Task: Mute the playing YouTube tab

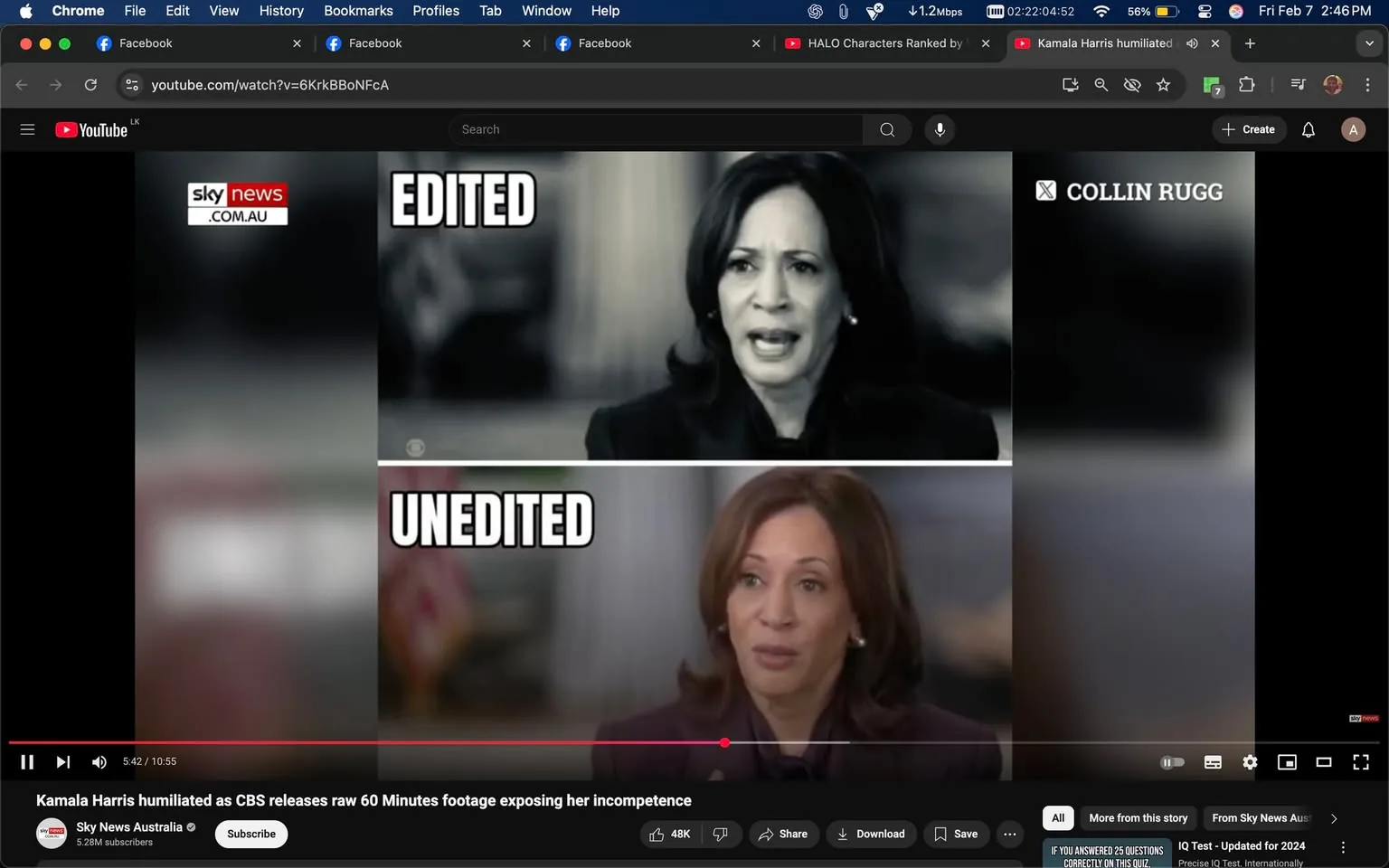Action: [x=1192, y=42]
